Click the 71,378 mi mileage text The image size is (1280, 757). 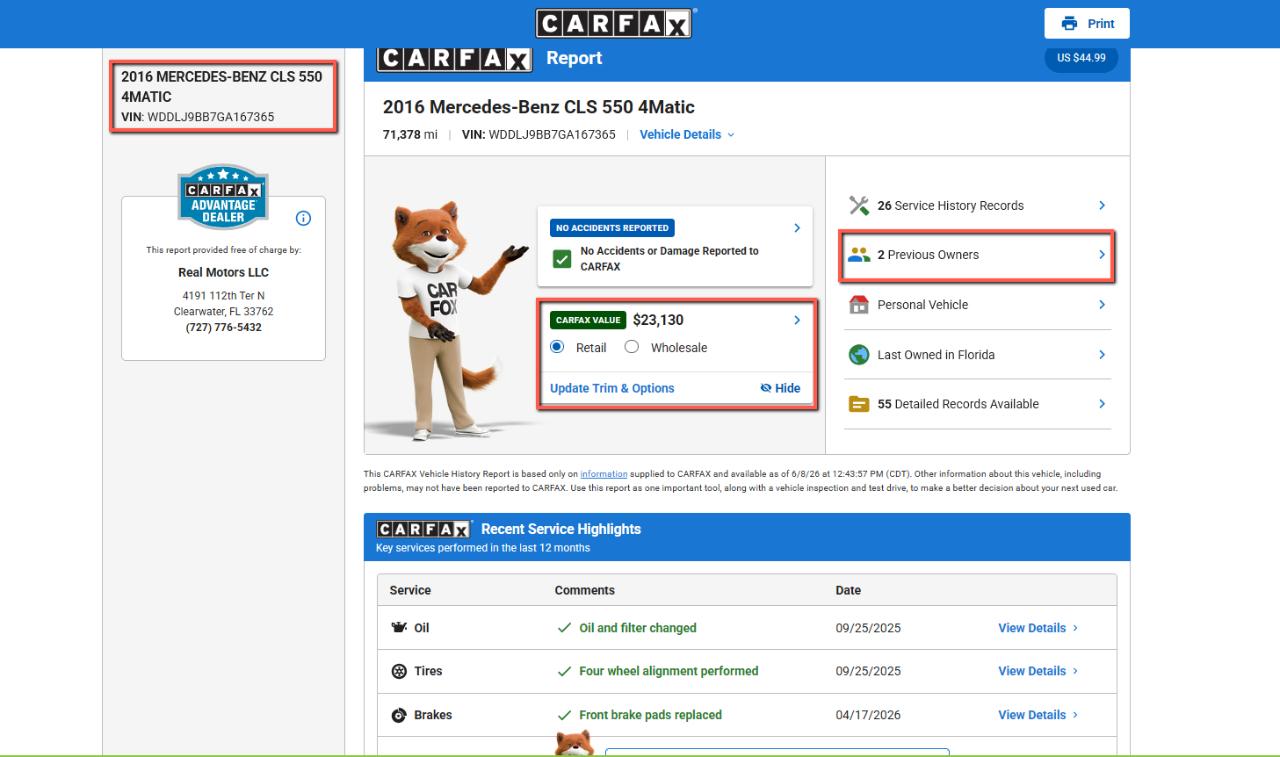click(x=410, y=135)
